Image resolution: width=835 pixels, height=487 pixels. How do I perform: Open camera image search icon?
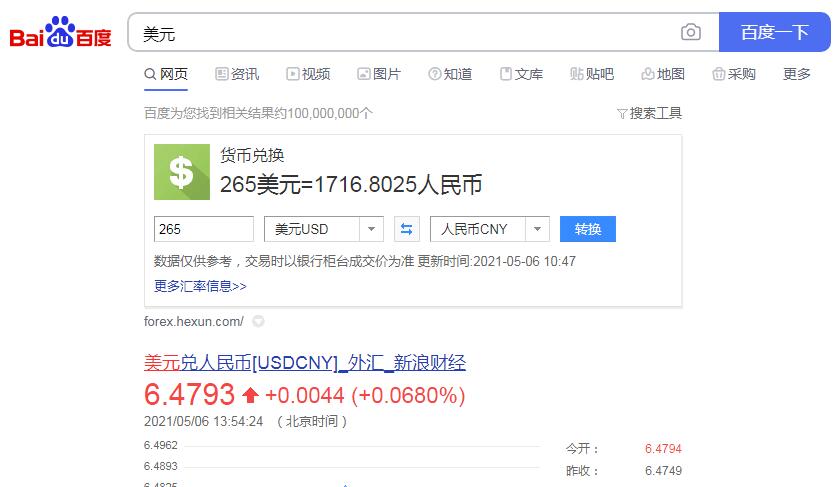point(691,32)
